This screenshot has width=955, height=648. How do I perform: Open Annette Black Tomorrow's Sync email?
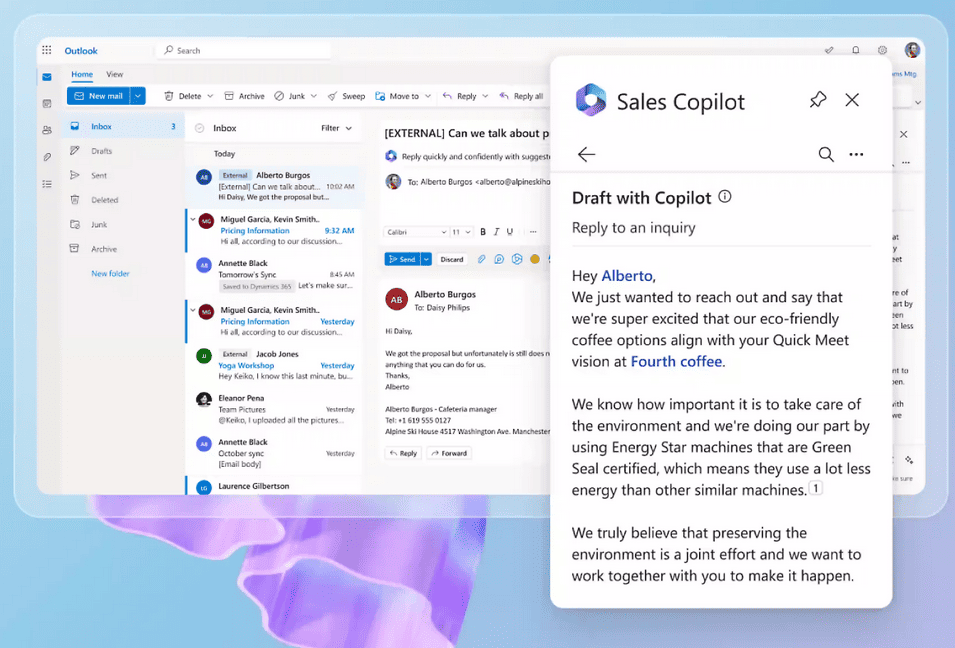(275, 275)
